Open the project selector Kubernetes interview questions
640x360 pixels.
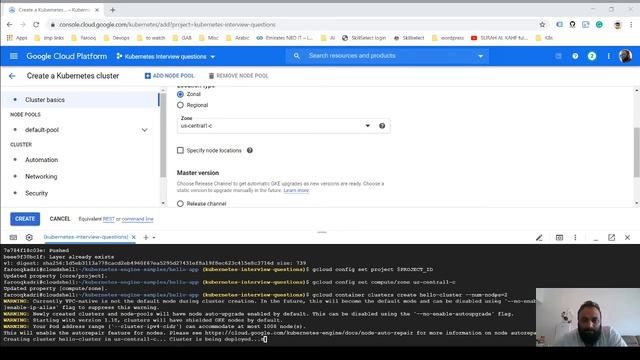pos(166,56)
